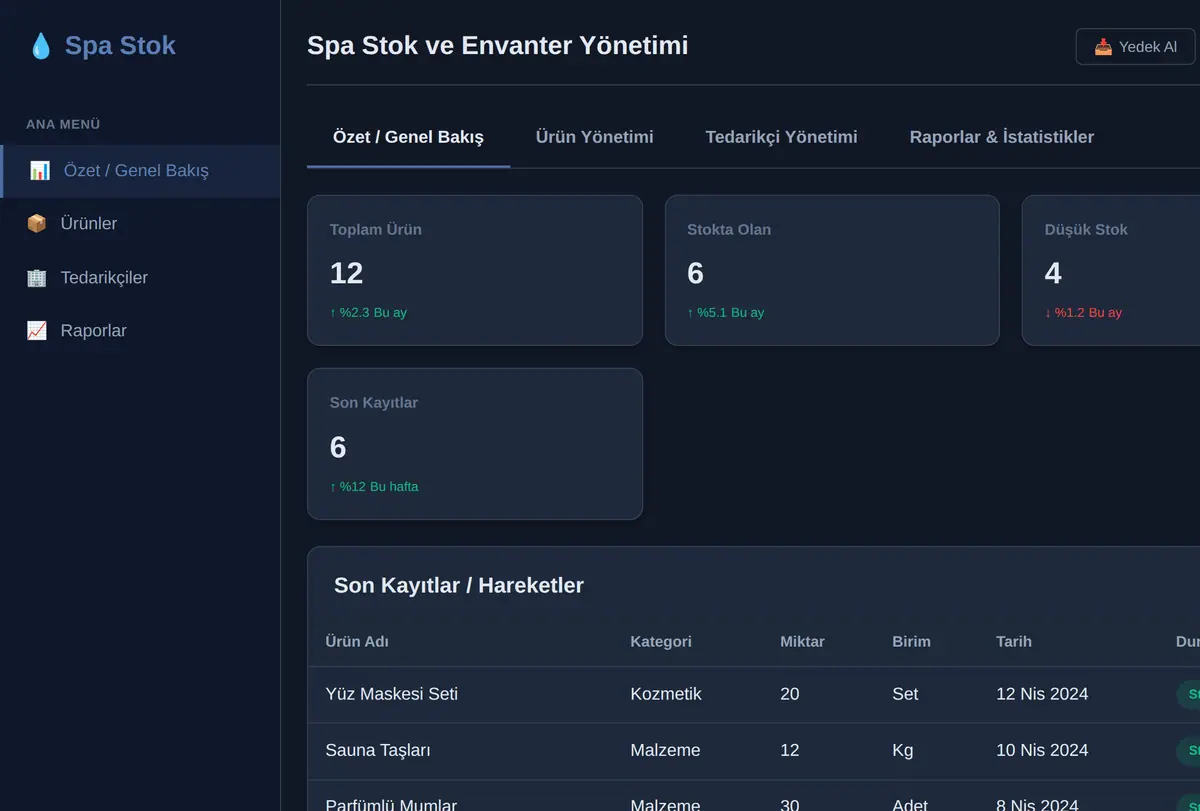Image resolution: width=1200 pixels, height=811 pixels.
Task: Click the Toplam Ürün stat card
Action: (475, 270)
